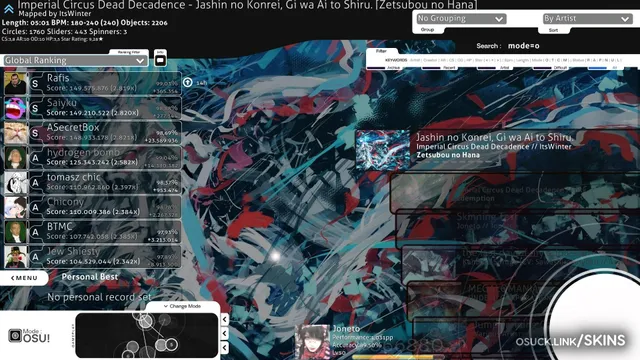Screen dimensions: 640x360
Task: Open Jew Shiesty's score entry
Action: pos(93,257)
